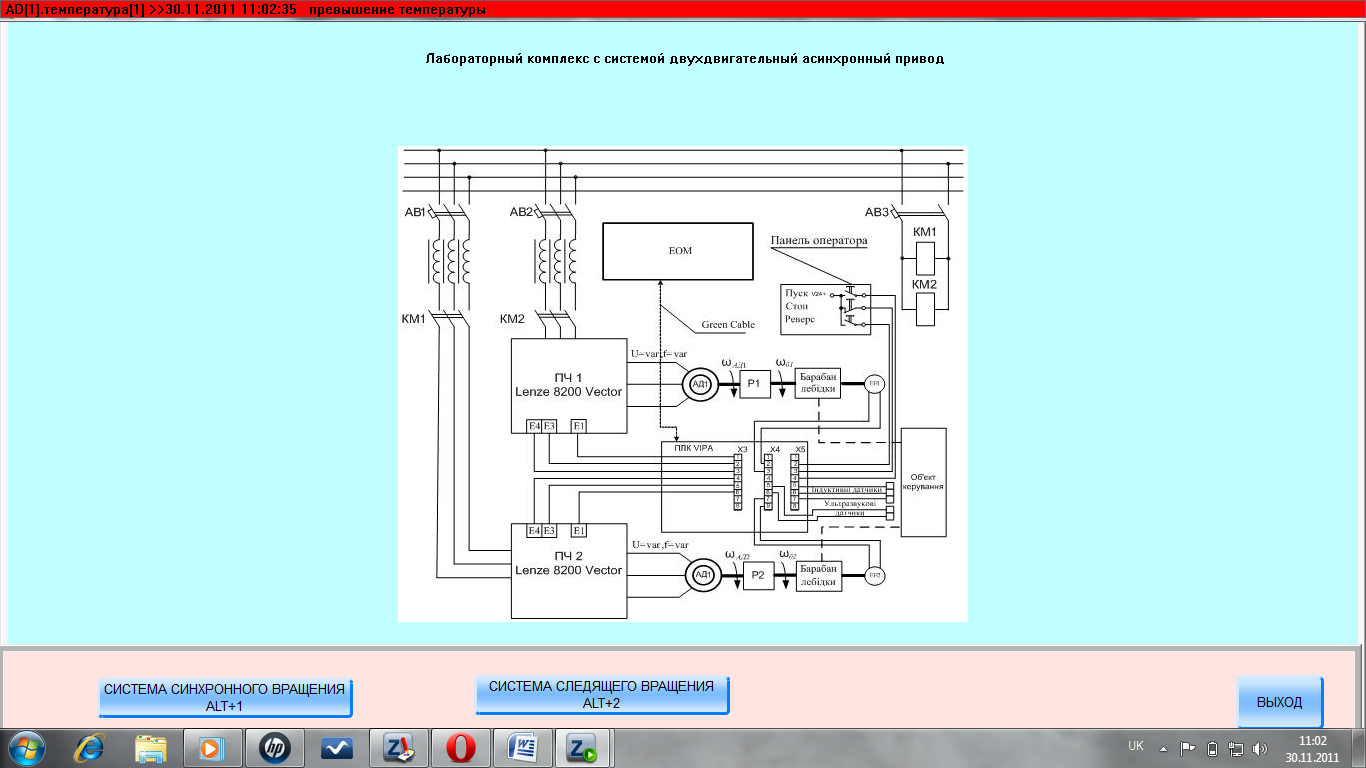Open the СИСТЕМА СЛЕДЯЩЕГО ВРАЩЕНИЯ screen
This screenshot has height=768, width=1366.
pyautogui.click(x=602, y=694)
